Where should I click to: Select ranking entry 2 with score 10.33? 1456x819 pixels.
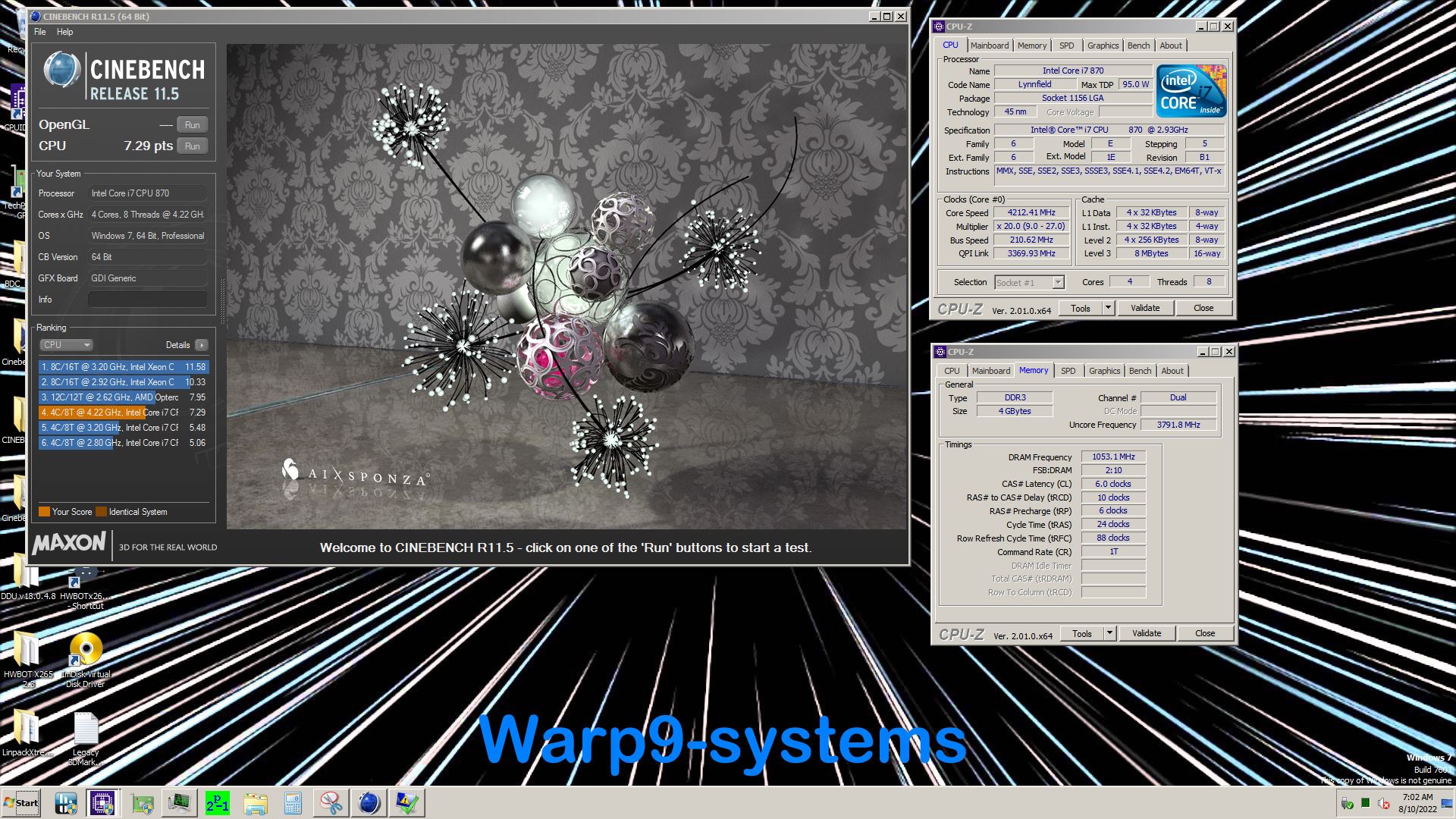click(124, 382)
